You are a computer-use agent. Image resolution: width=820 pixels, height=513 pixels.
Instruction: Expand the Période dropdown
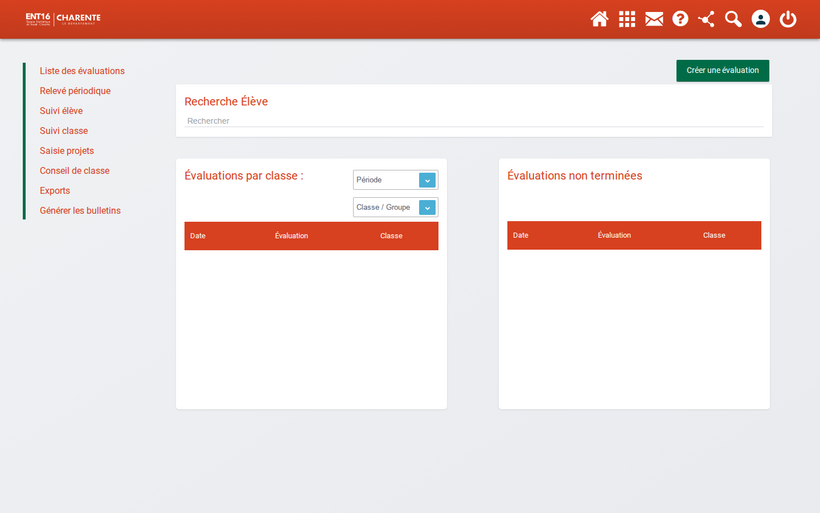(395, 180)
